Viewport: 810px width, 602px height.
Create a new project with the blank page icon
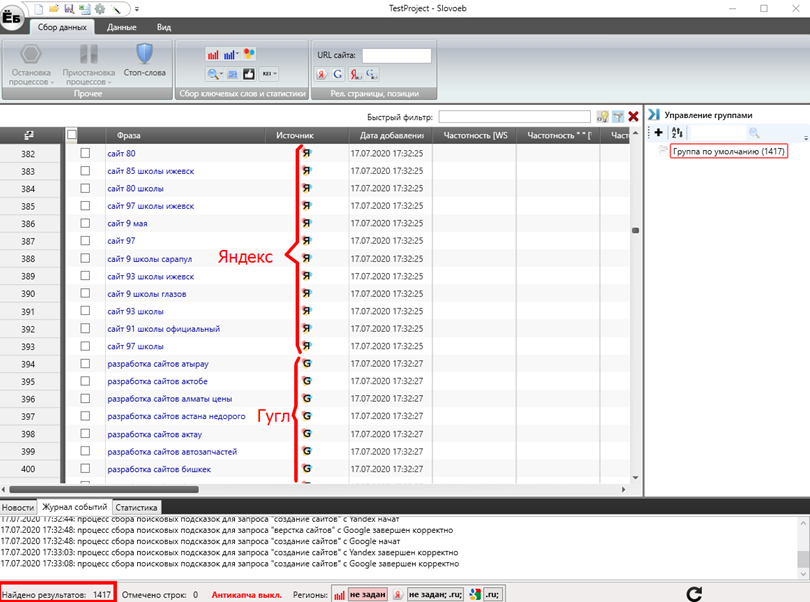pos(39,8)
